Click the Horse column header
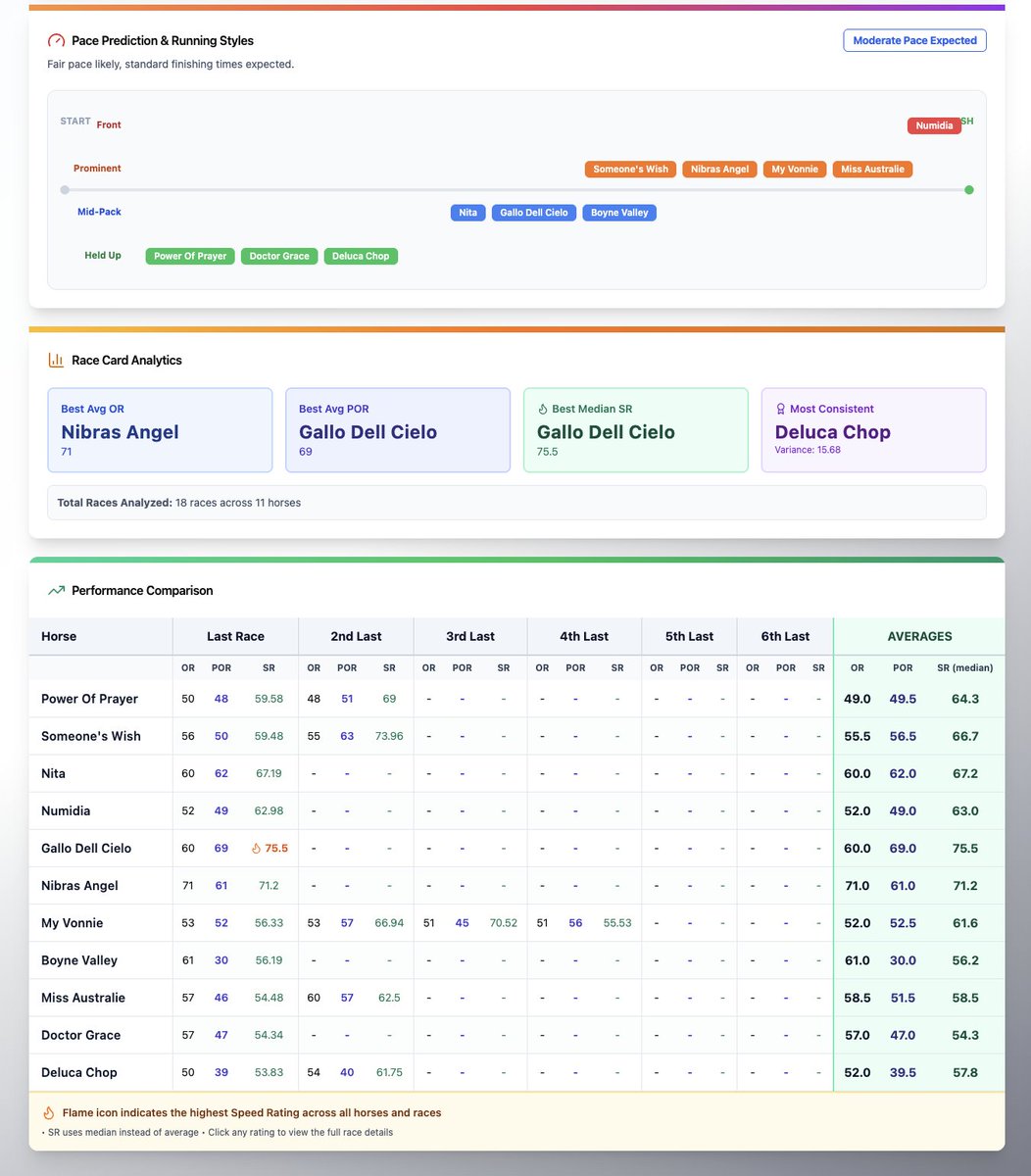Image resolution: width=1031 pixels, height=1176 pixels. 59,637
